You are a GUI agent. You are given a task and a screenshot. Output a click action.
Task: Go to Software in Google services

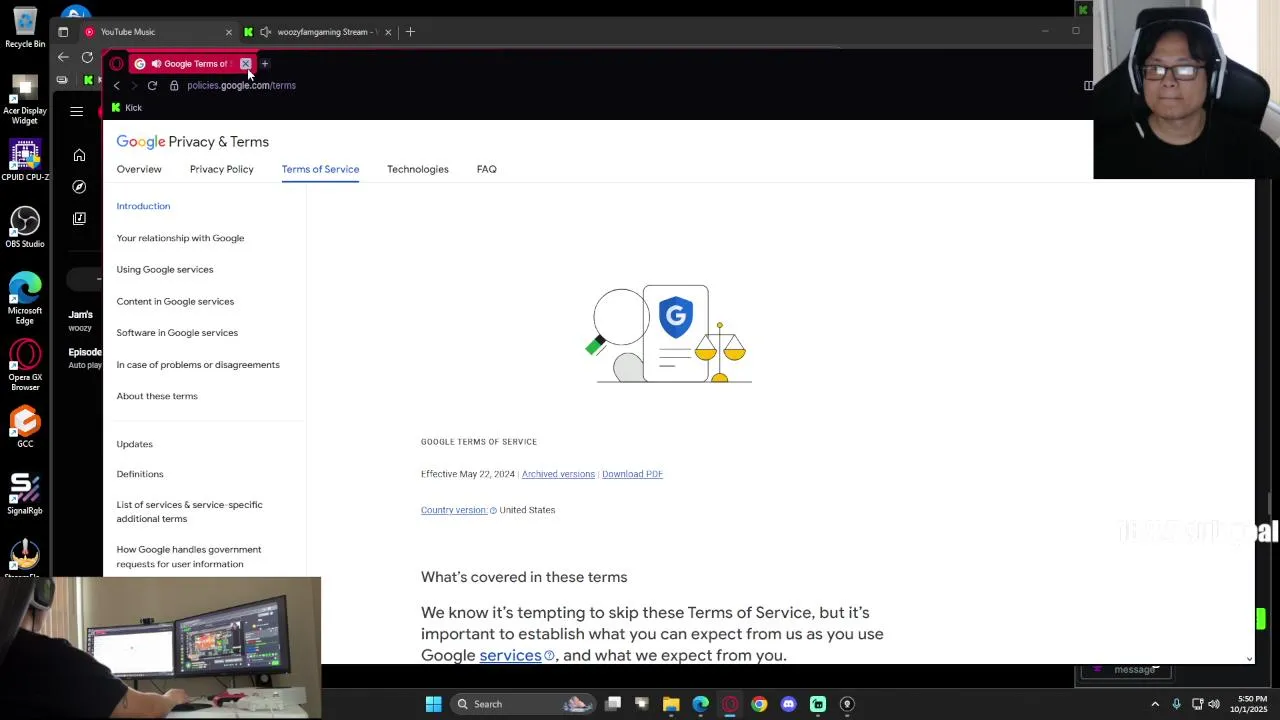pyautogui.click(x=177, y=332)
